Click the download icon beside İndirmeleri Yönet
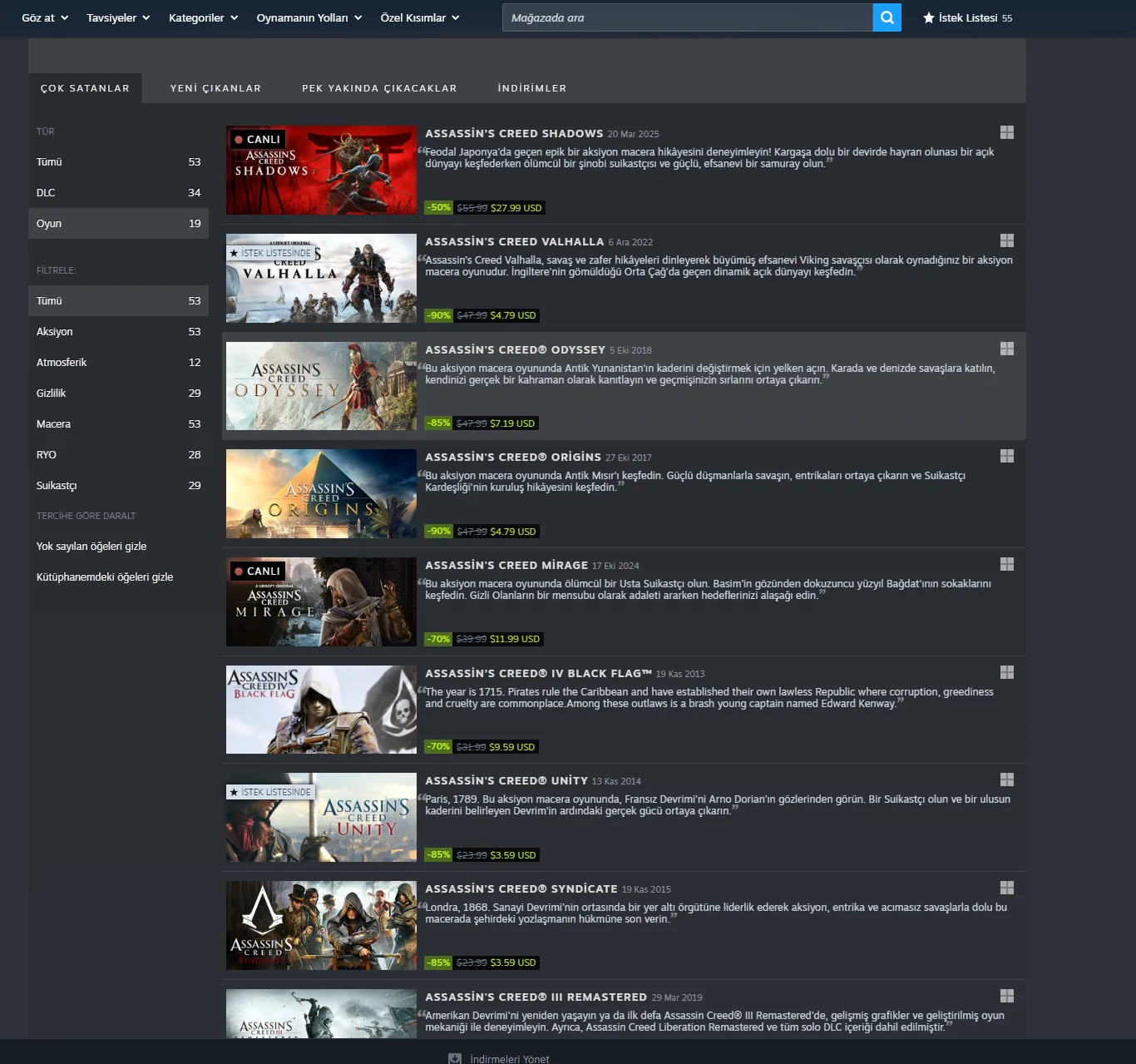The height and width of the screenshot is (1064, 1136). coord(455,1059)
